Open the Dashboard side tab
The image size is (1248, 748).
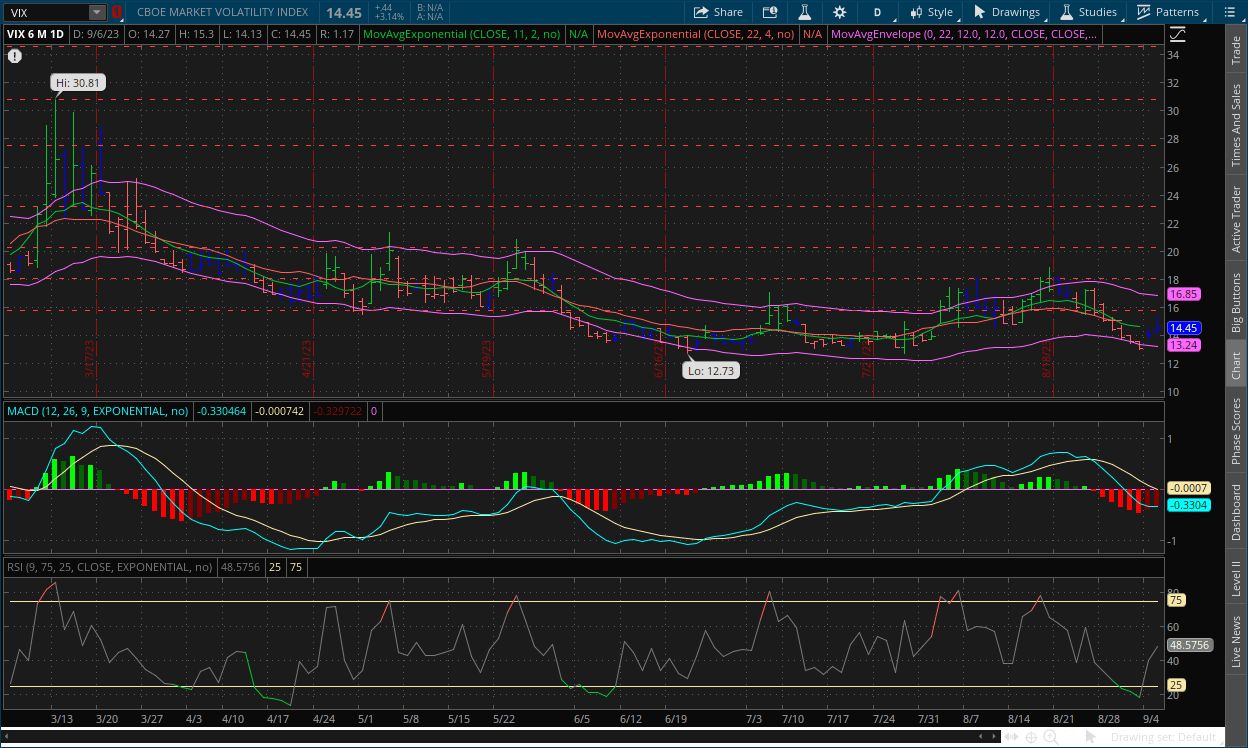point(1236,513)
